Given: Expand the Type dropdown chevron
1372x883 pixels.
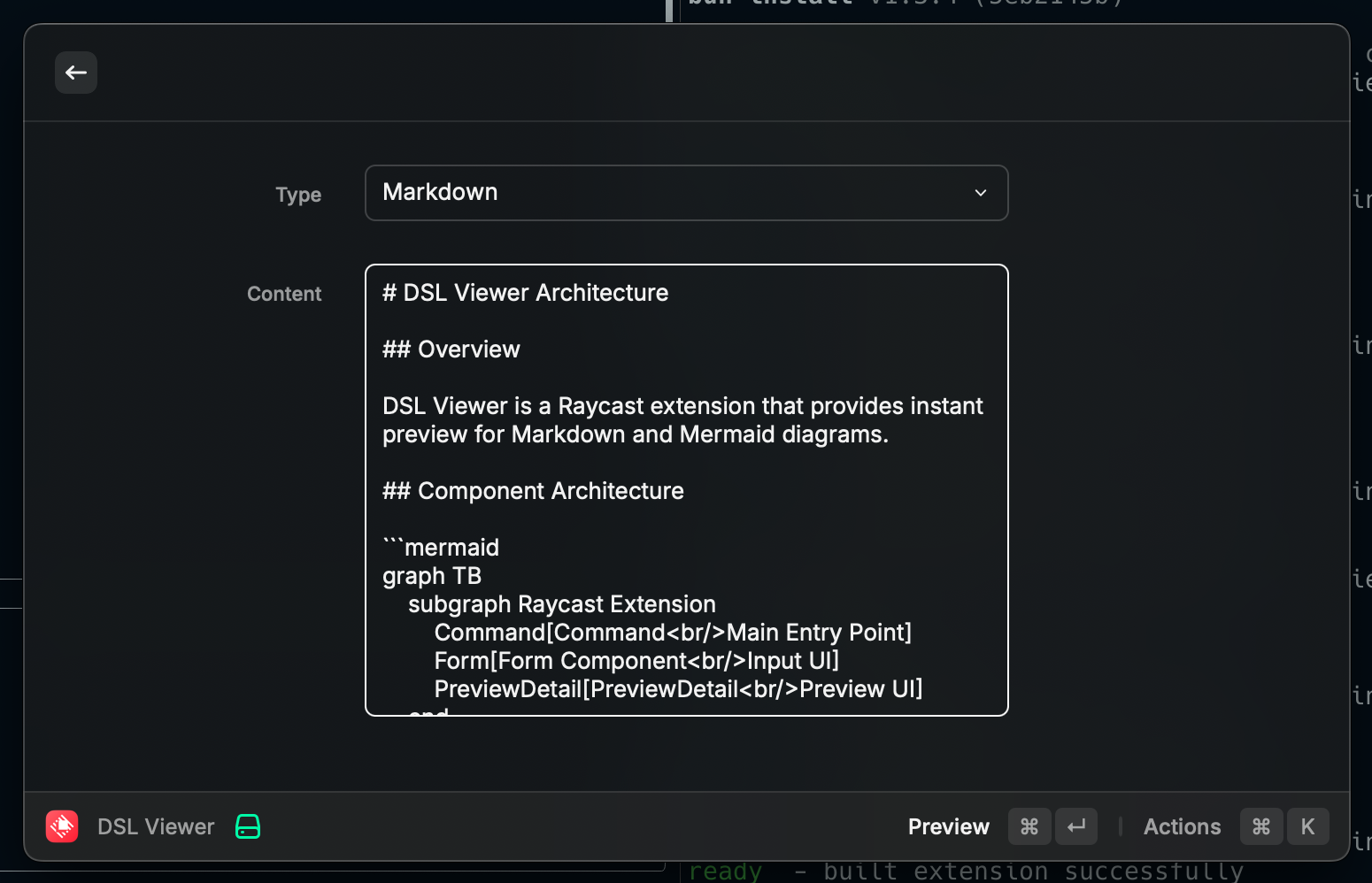Looking at the screenshot, I should [x=981, y=193].
